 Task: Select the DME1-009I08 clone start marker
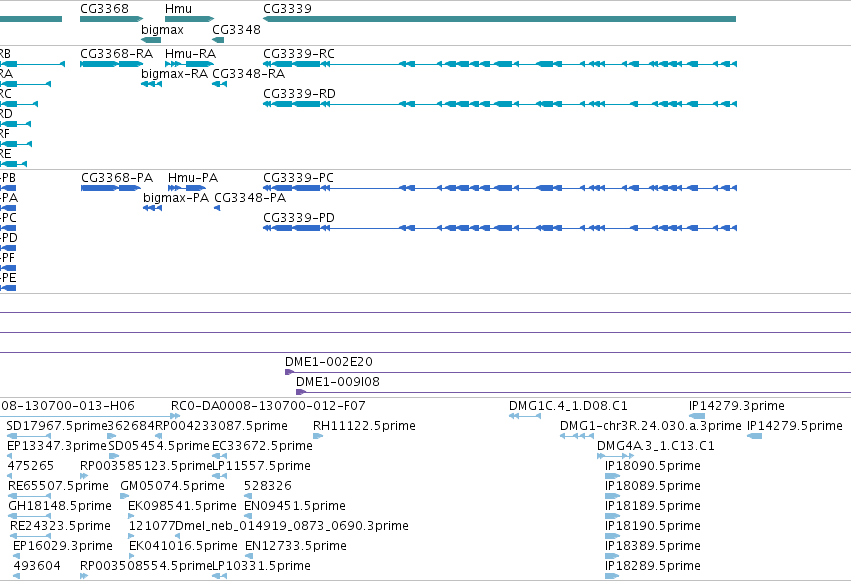tap(301, 392)
